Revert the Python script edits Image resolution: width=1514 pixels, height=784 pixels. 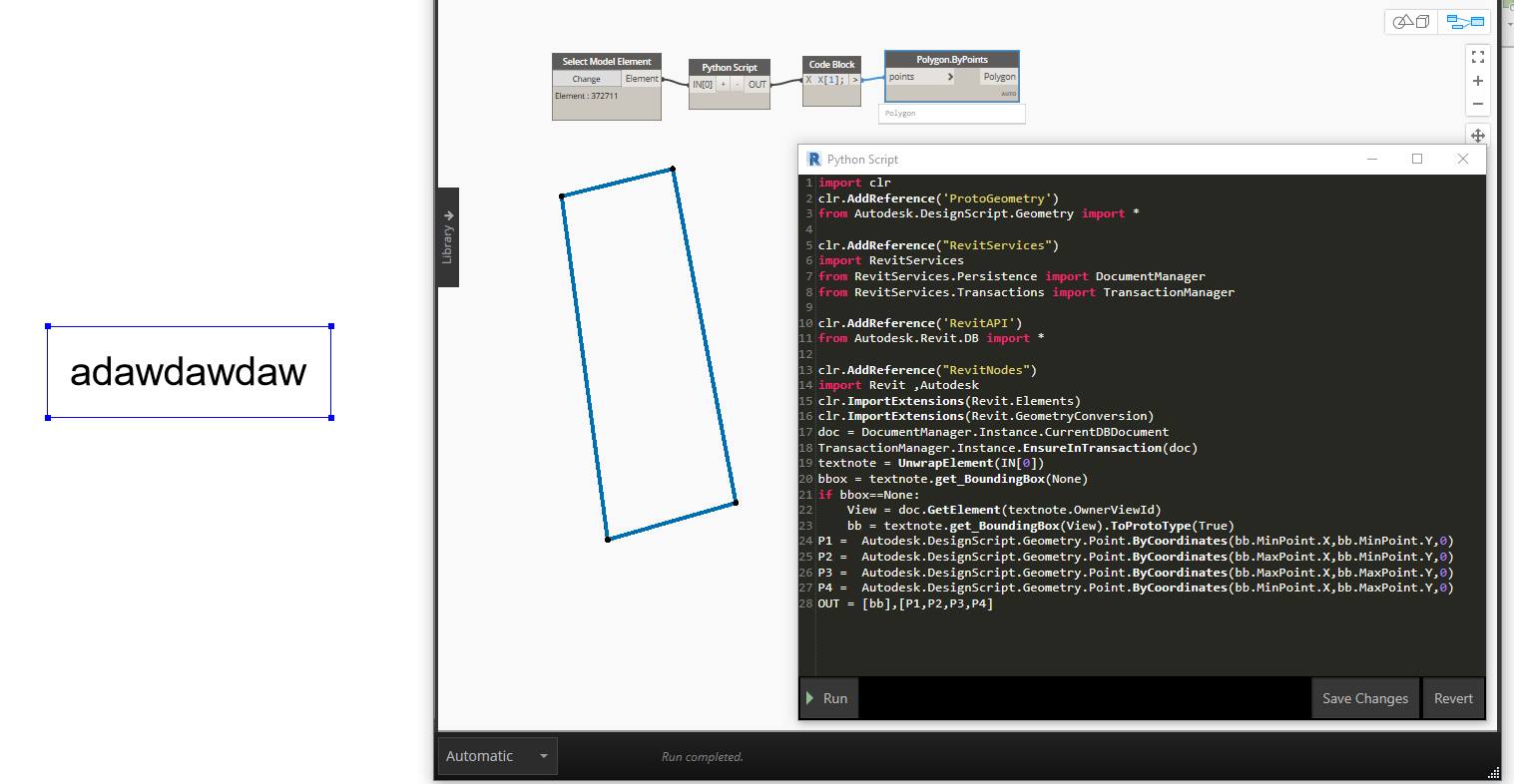point(1452,698)
